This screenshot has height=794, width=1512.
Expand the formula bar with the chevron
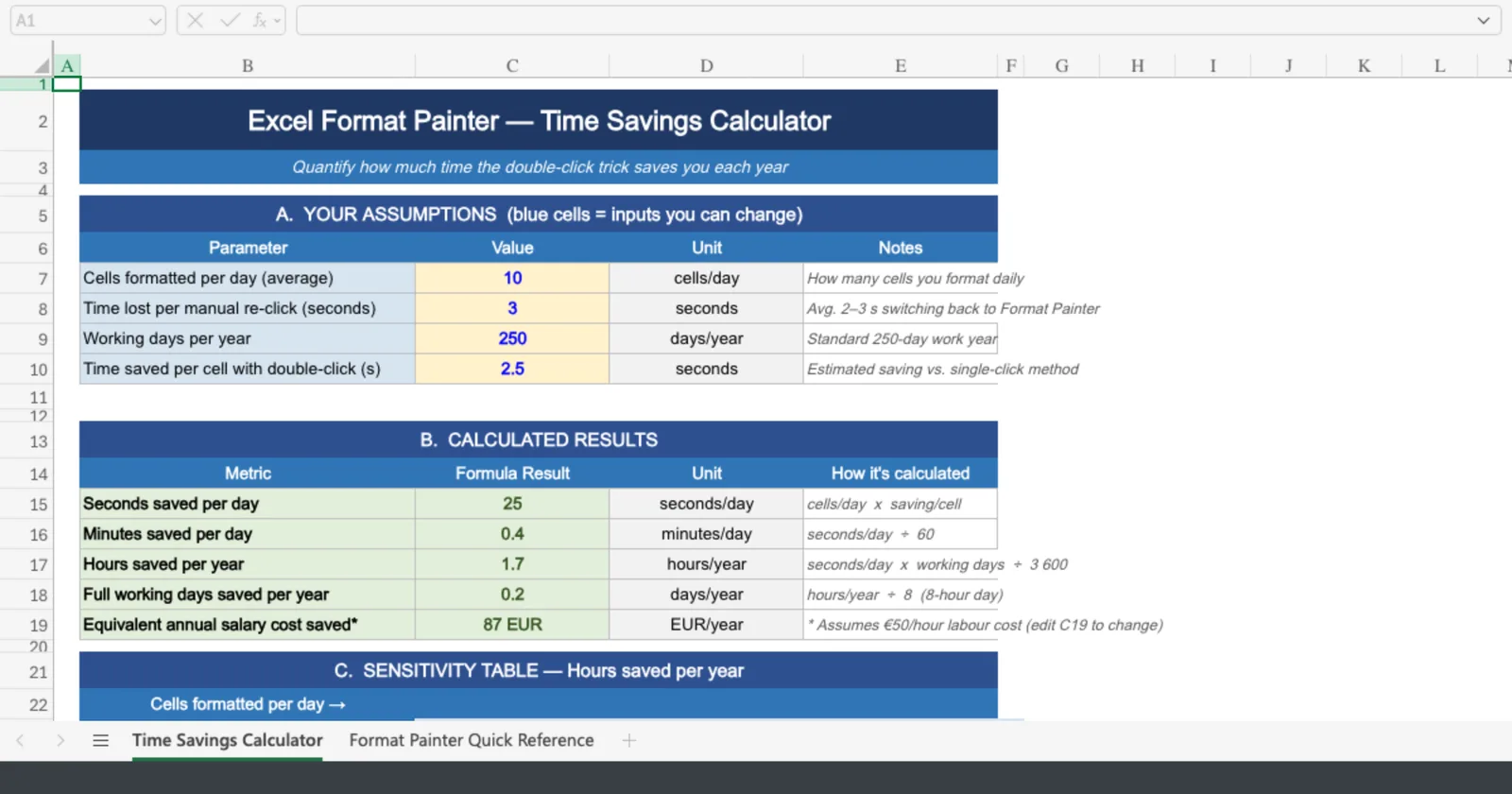click(1484, 21)
